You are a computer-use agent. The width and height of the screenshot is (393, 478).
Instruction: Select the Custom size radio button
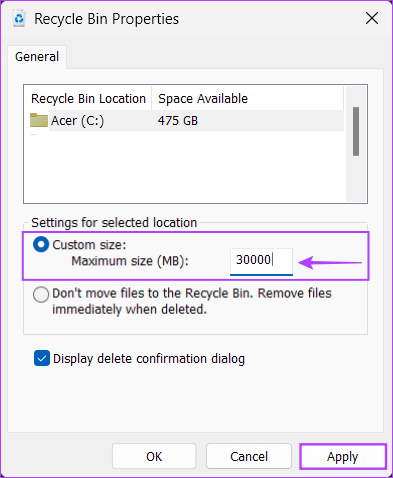tap(41, 245)
